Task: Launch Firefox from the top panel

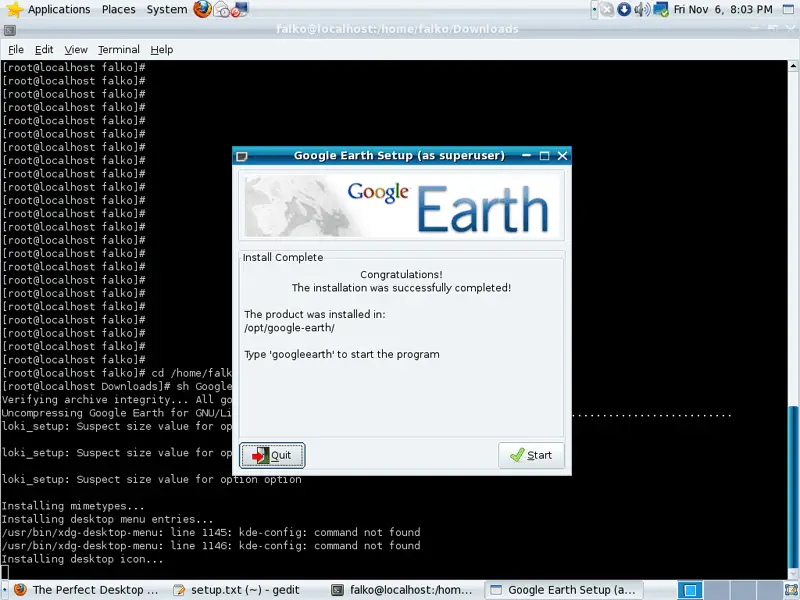Action: [x=202, y=9]
